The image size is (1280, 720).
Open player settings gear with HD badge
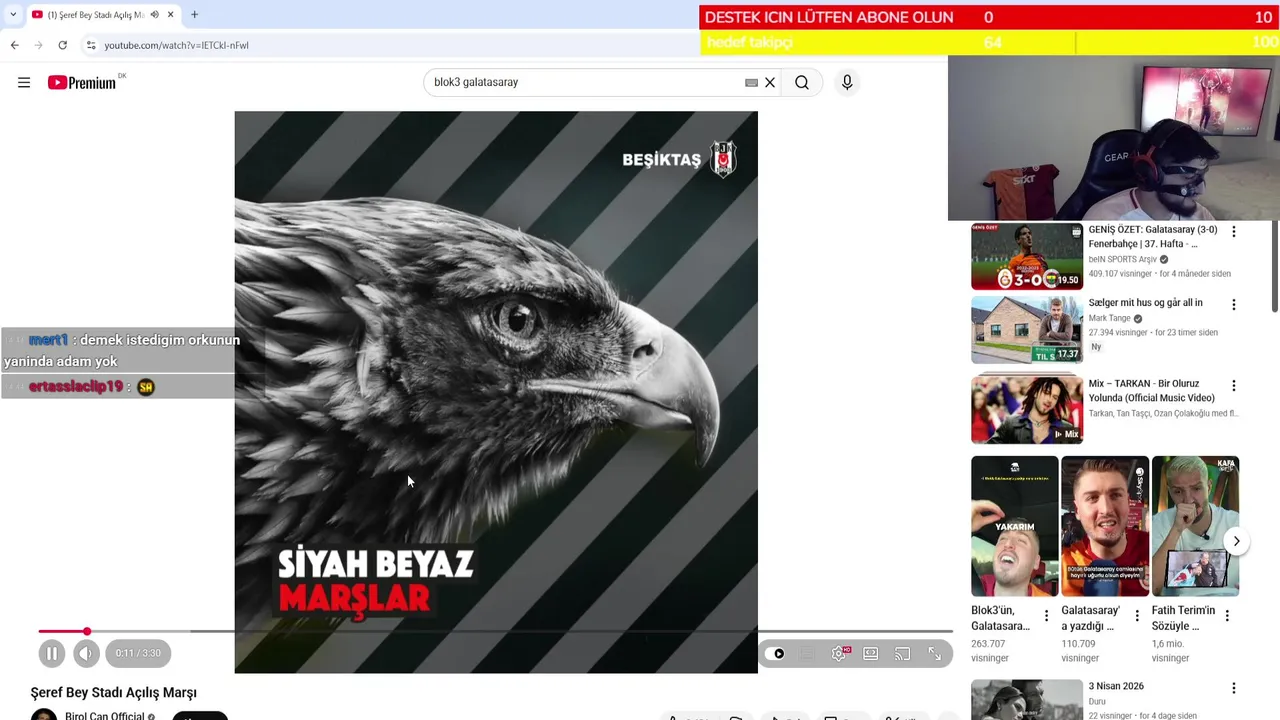(x=840, y=654)
